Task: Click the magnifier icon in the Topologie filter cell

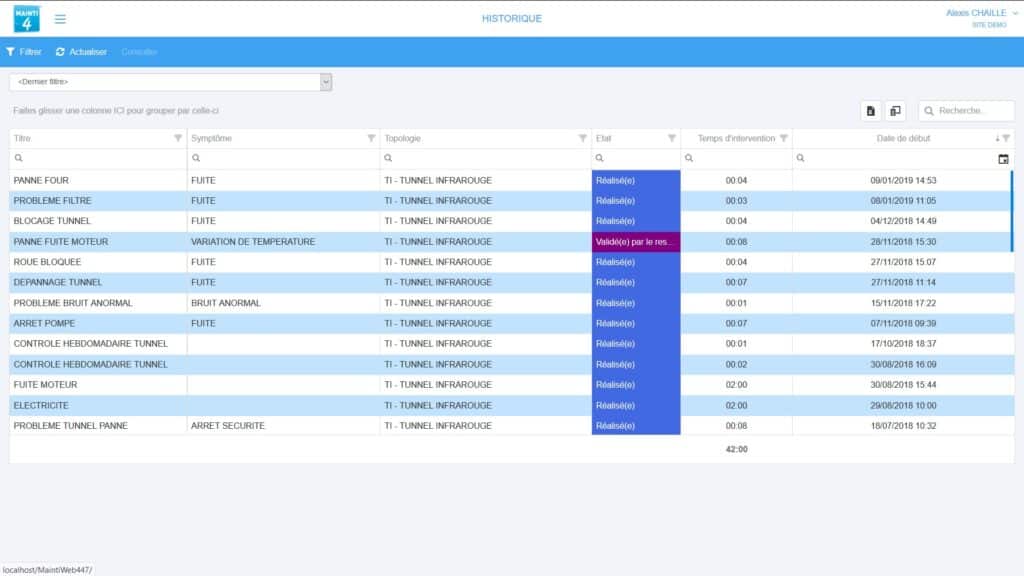Action: point(390,158)
